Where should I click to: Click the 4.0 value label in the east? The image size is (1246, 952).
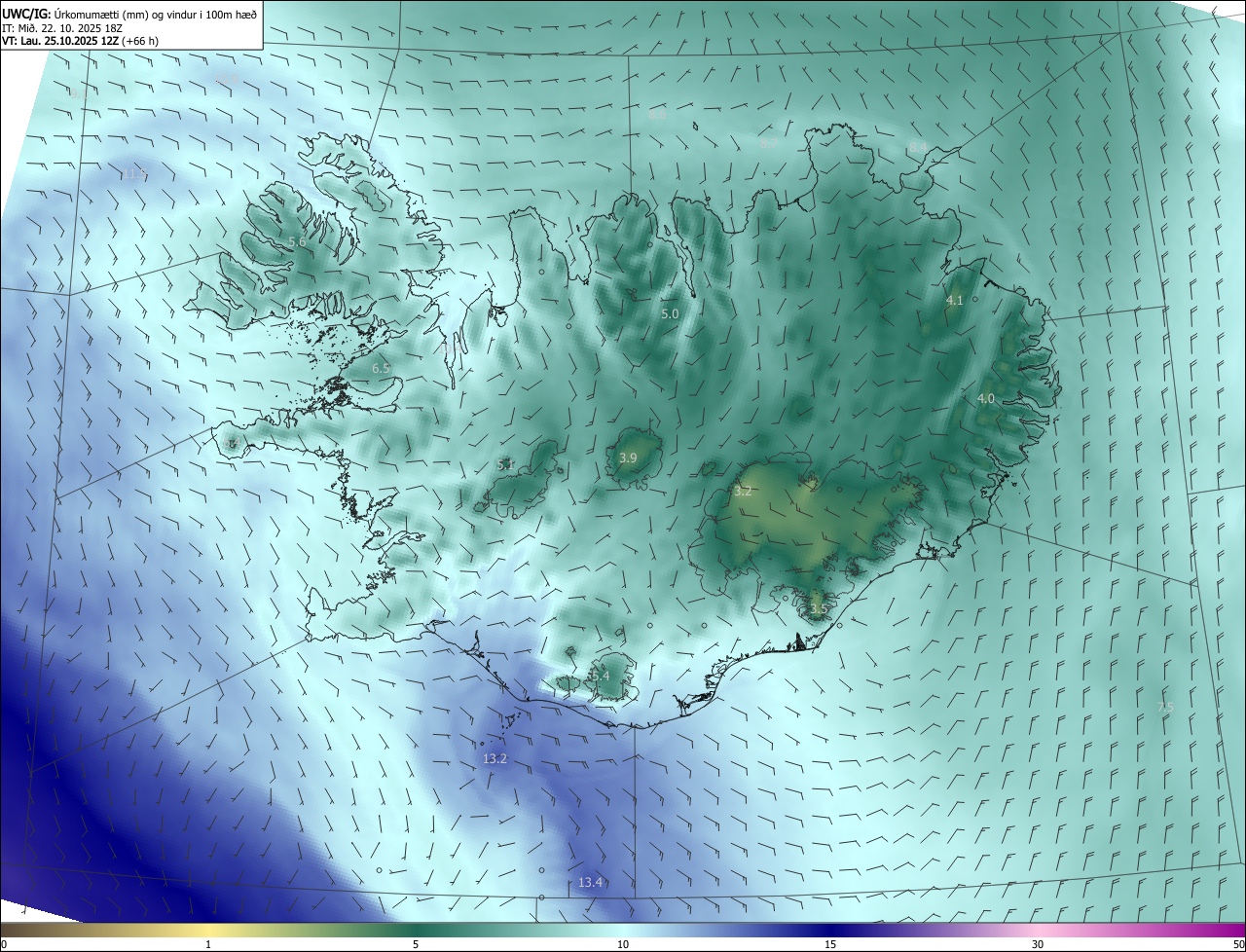pyautogui.click(x=986, y=399)
